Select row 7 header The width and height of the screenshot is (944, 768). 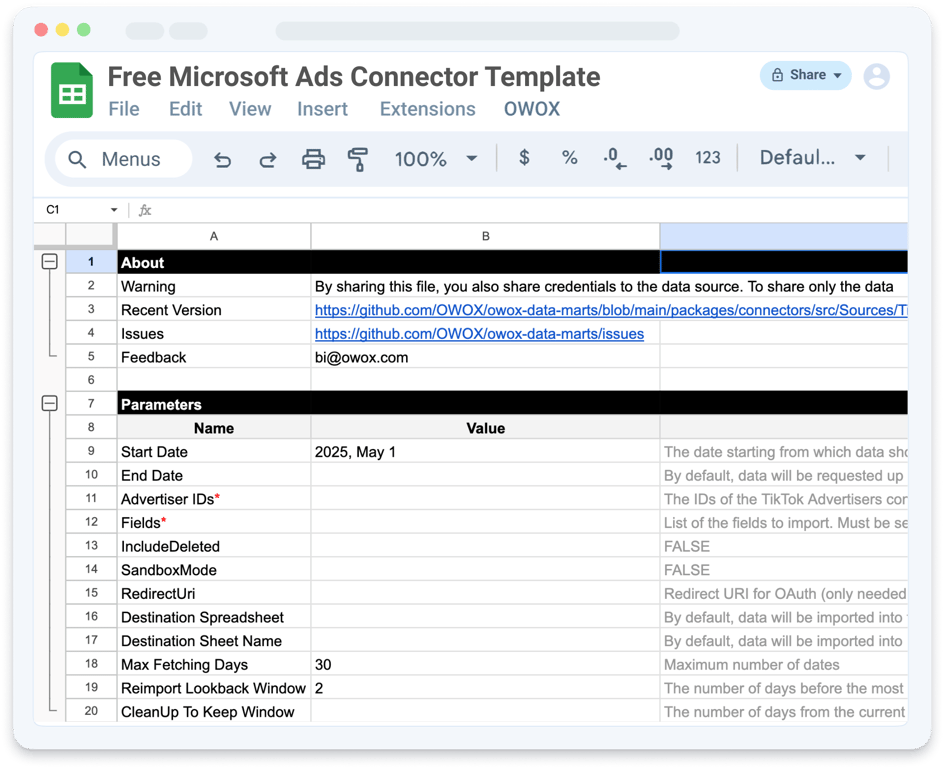click(91, 403)
